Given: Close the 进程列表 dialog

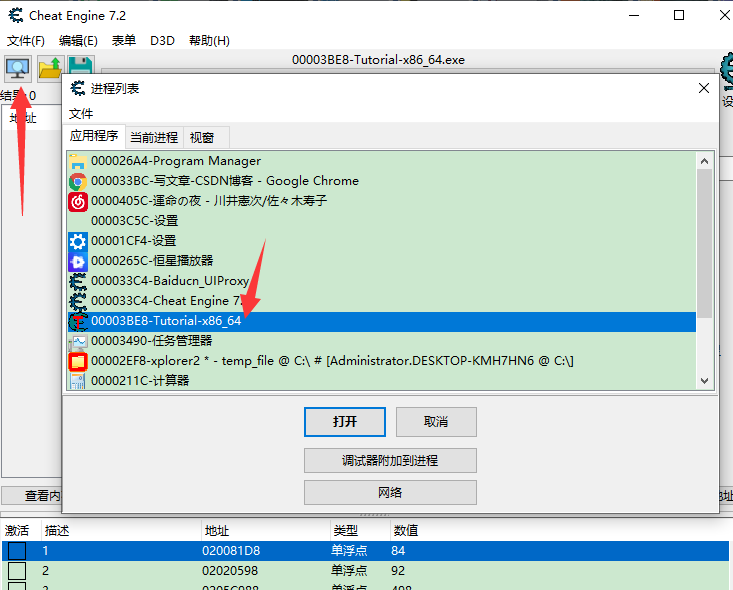Looking at the screenshot, I should 704,88.
